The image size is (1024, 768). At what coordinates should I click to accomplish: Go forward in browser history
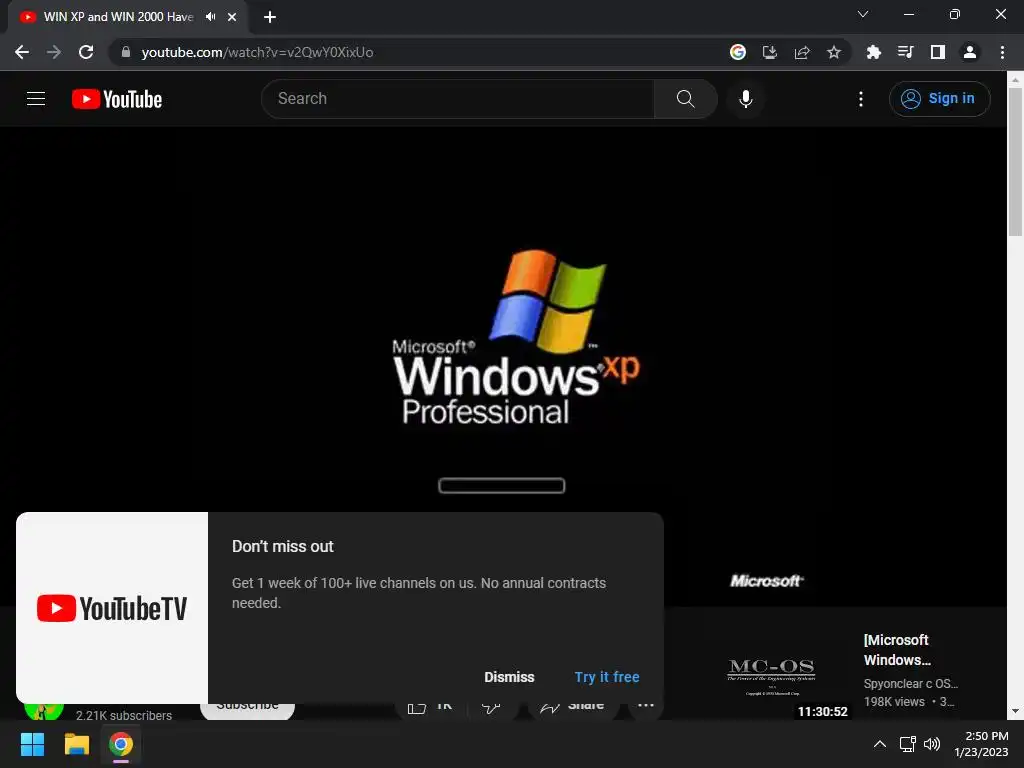click(54, 52)
